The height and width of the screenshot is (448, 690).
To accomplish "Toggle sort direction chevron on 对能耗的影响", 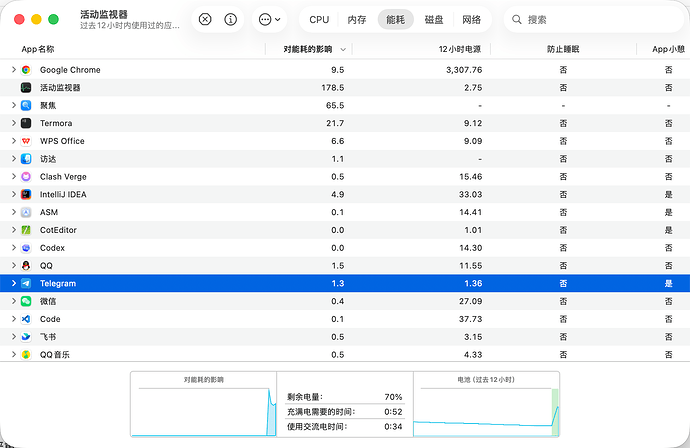I will 343,50.
